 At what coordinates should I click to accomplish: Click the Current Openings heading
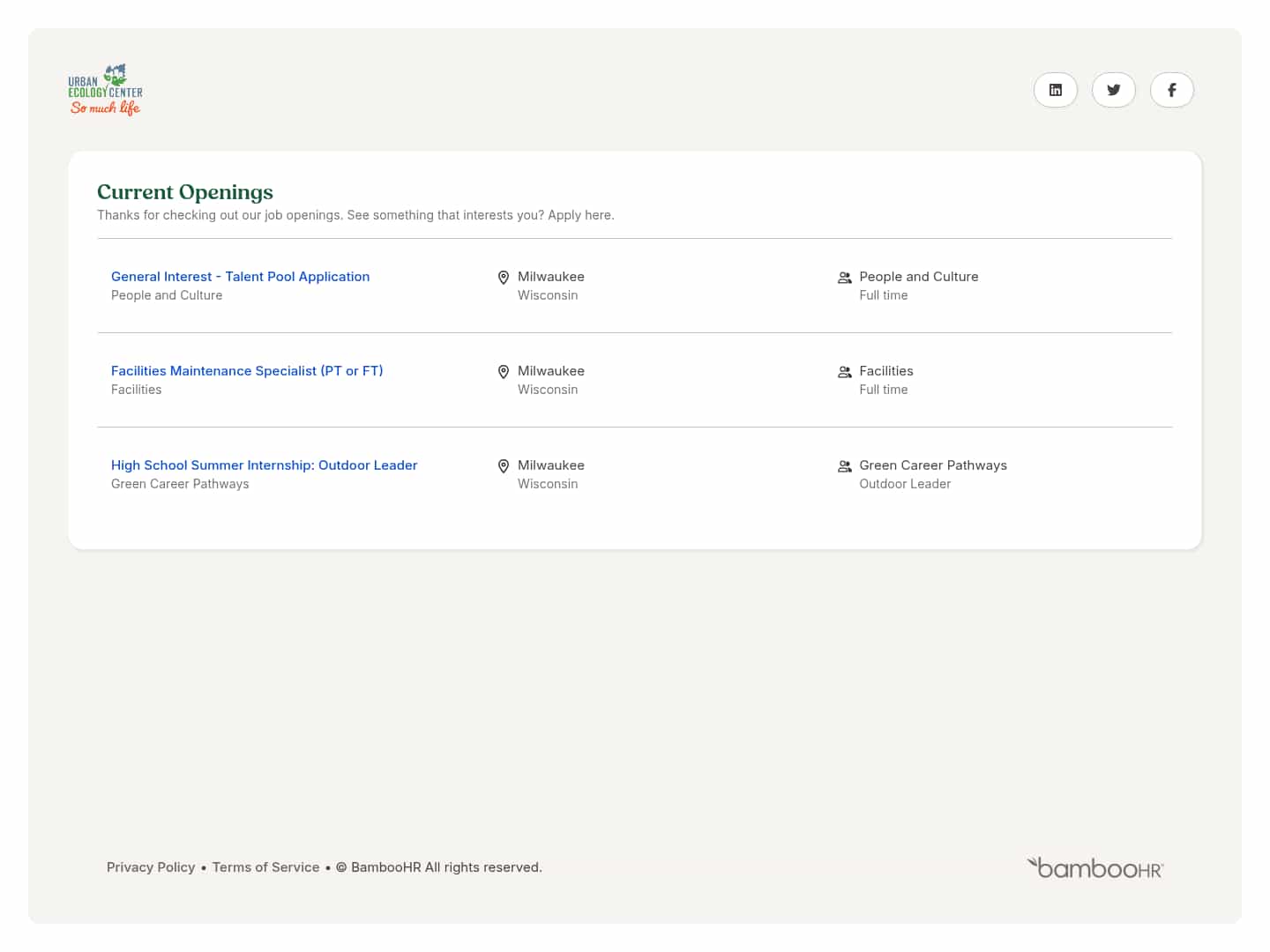tap(184, 191)
